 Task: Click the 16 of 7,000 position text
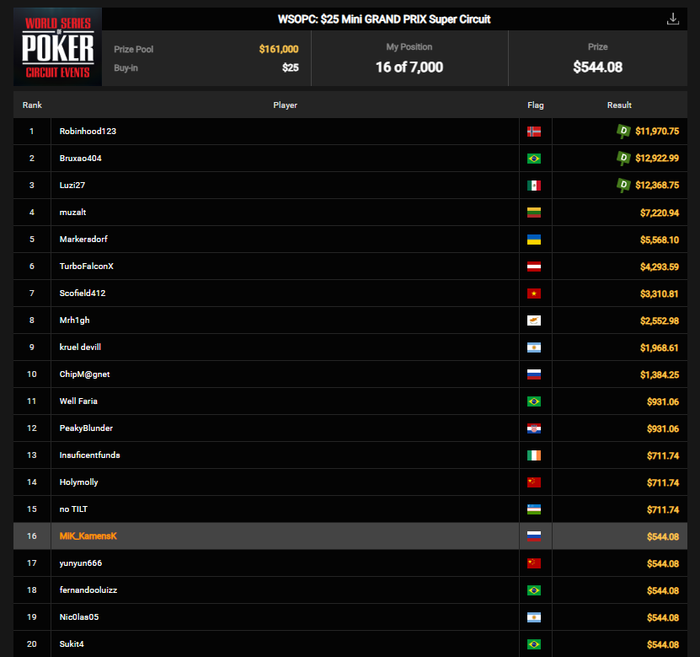coord(409,67)
